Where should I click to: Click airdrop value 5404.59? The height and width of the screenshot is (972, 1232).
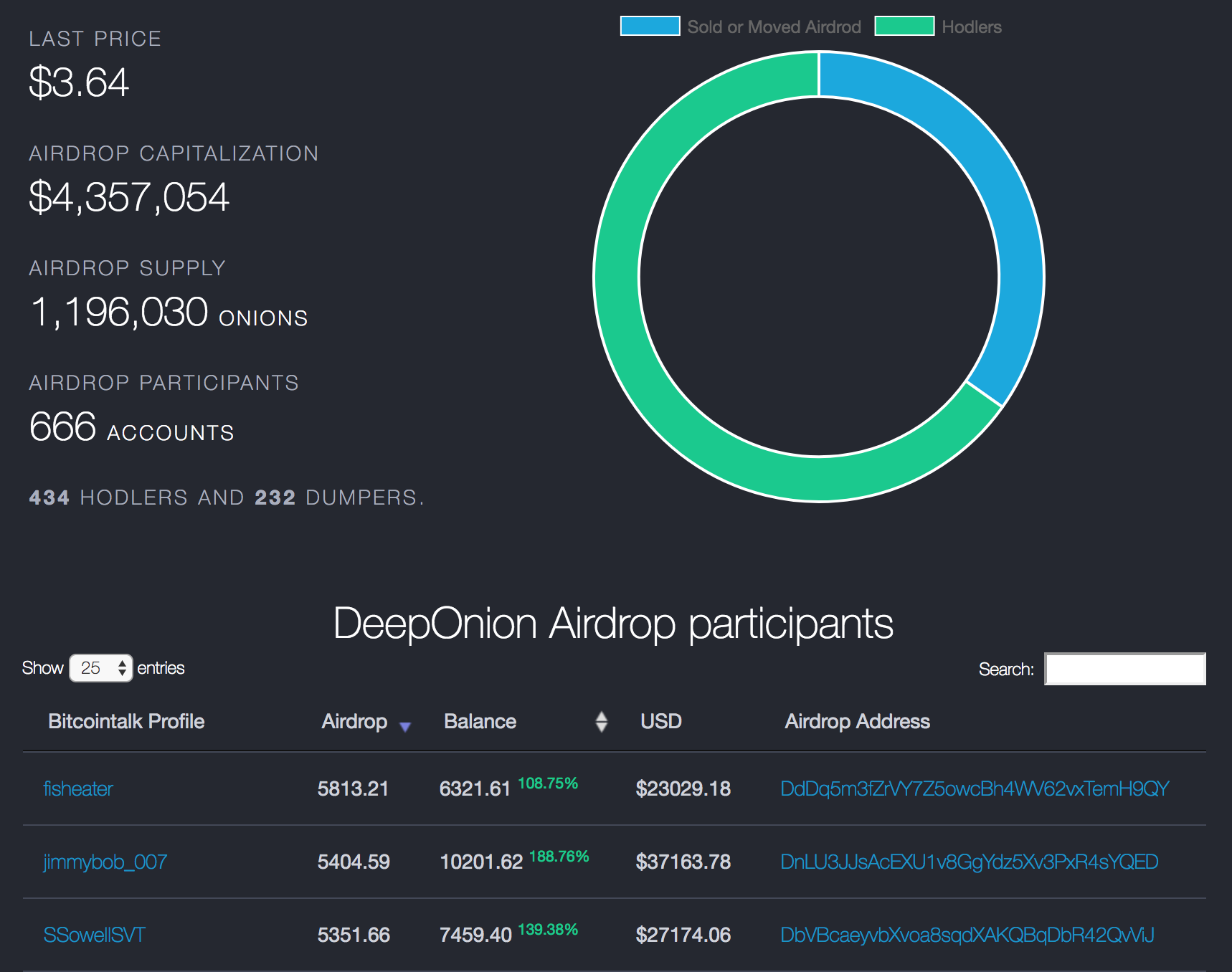click(x=354, y=862)
